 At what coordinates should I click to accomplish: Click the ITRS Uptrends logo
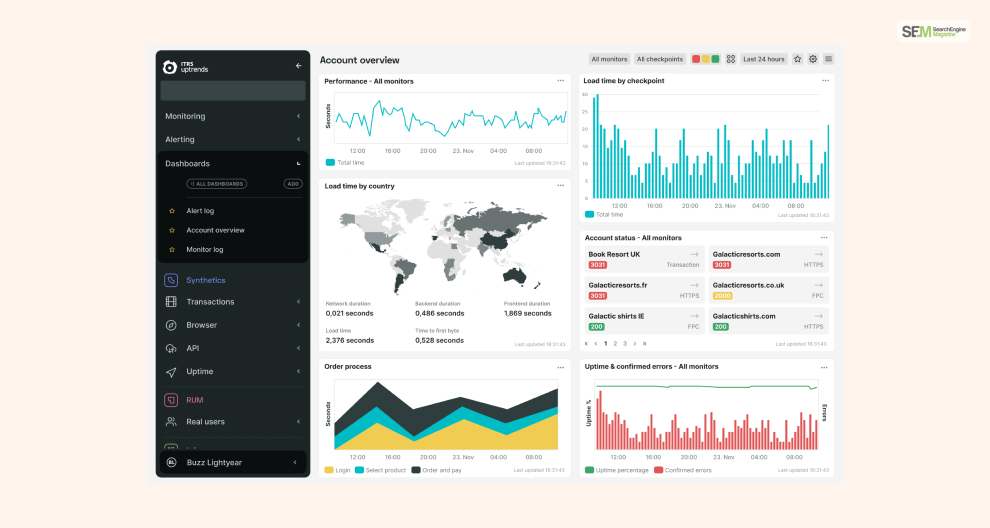pyautogui.click(x=185, y=66)
